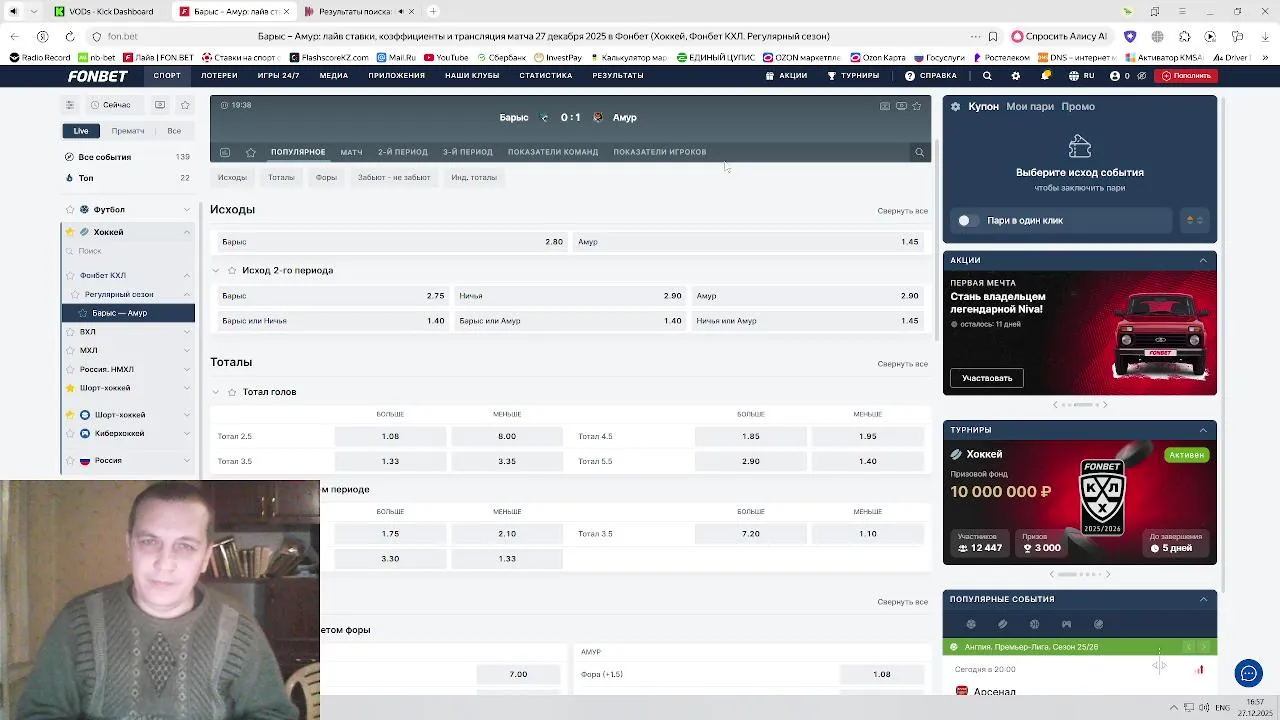Collapse the АКЦИИ panel
This screenshot has height=720, width=1280.
coord(1203,260)
